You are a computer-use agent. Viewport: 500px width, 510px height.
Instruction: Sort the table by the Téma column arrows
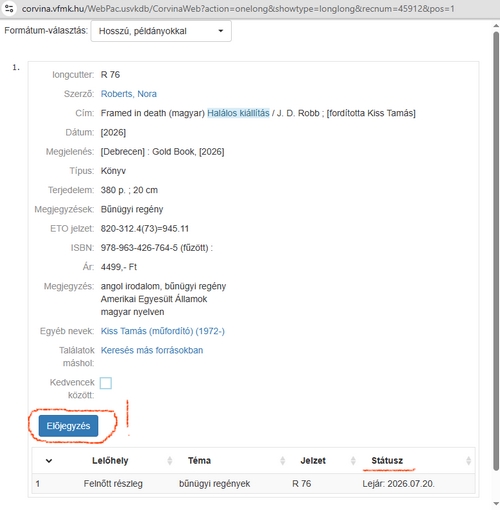click(x=283, y=461)
